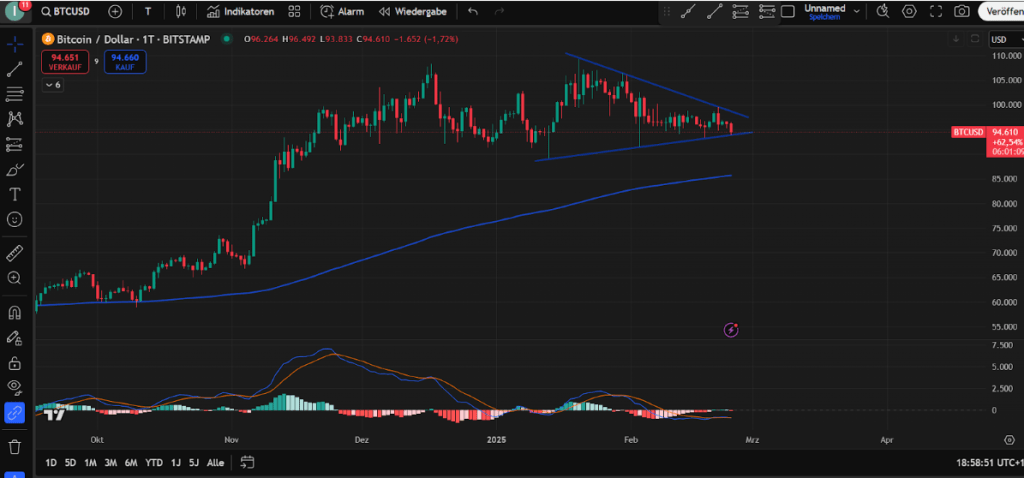Viewport: 1024px width, 478px height.
Task: Open the long position forecasting tool
Action: click(x=15, y=144)
